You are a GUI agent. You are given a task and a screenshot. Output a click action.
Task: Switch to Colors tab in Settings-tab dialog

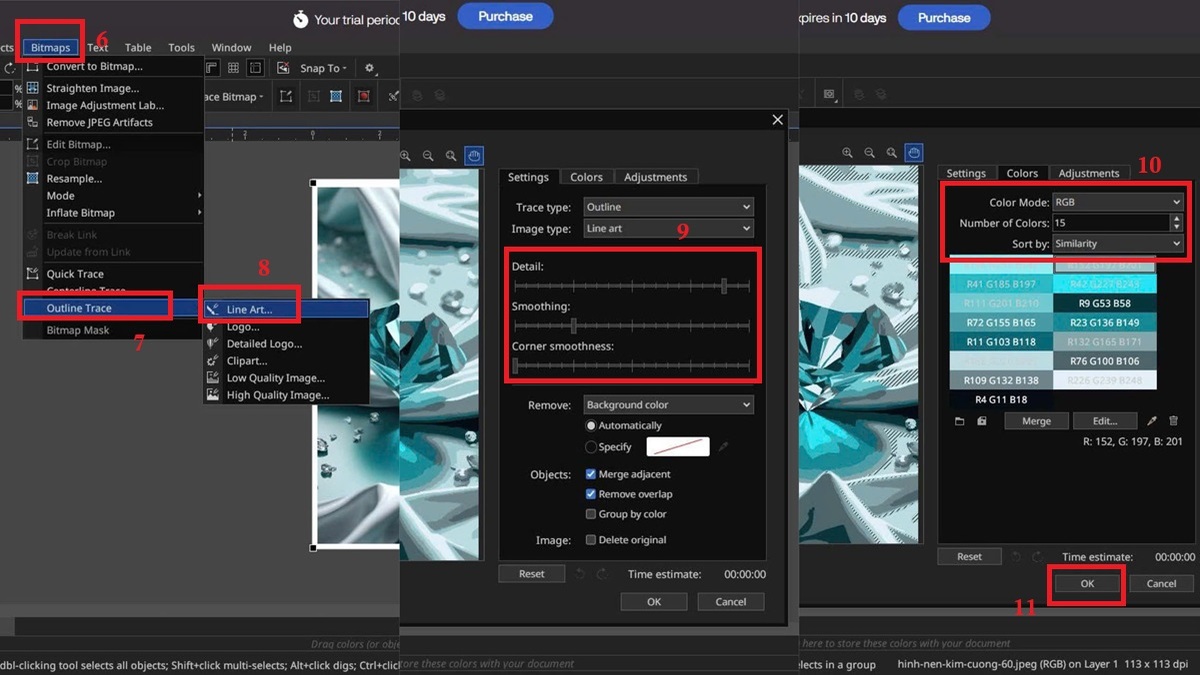(586, 177)
